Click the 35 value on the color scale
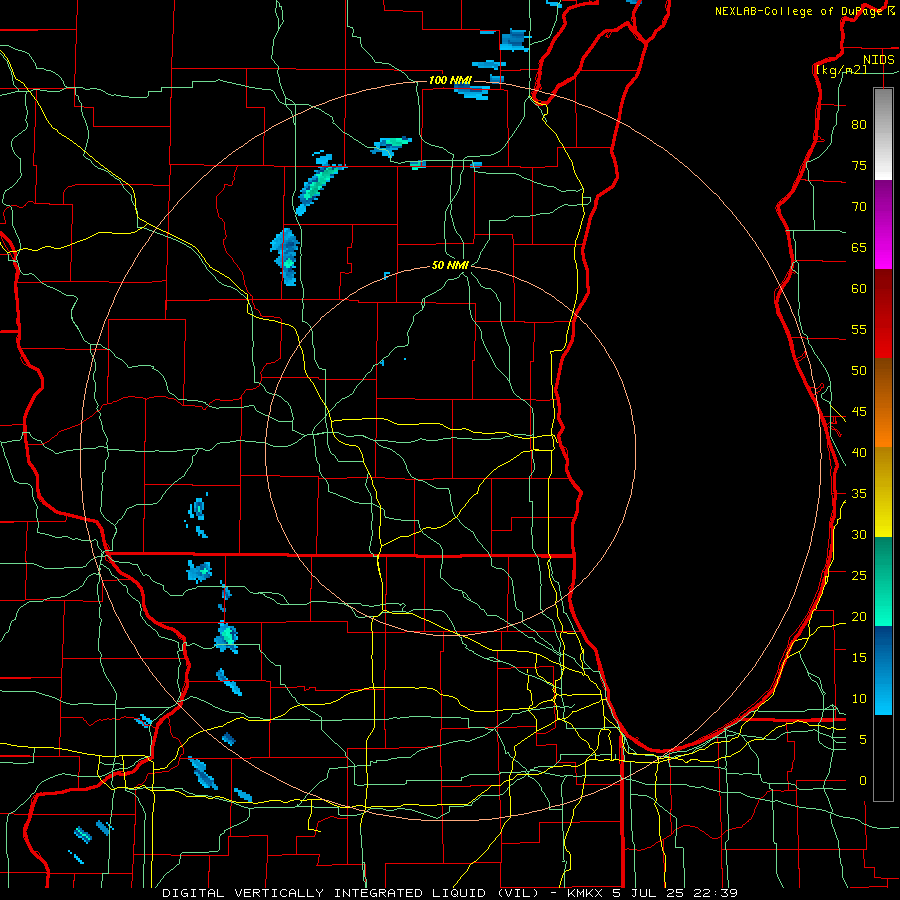This screenshot has width=900, height=900. [859, 494]
